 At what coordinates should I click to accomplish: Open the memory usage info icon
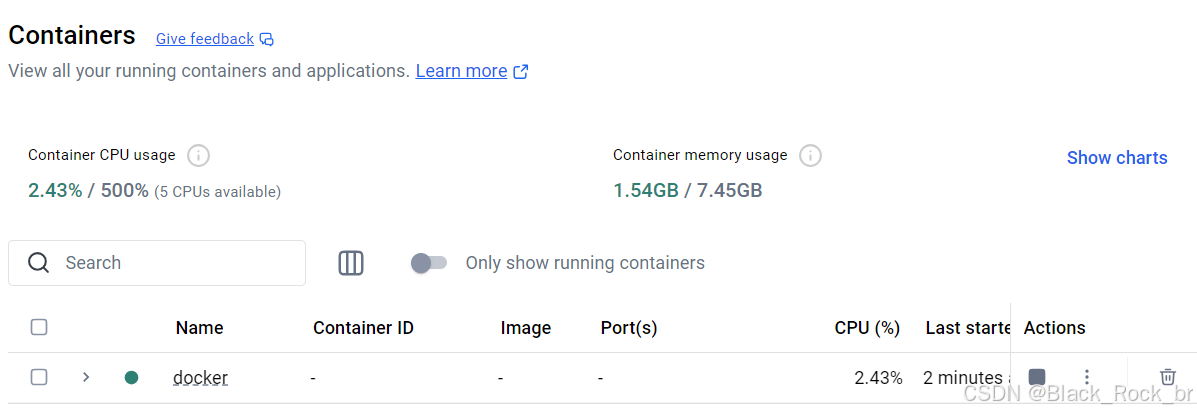pos(810,156)
